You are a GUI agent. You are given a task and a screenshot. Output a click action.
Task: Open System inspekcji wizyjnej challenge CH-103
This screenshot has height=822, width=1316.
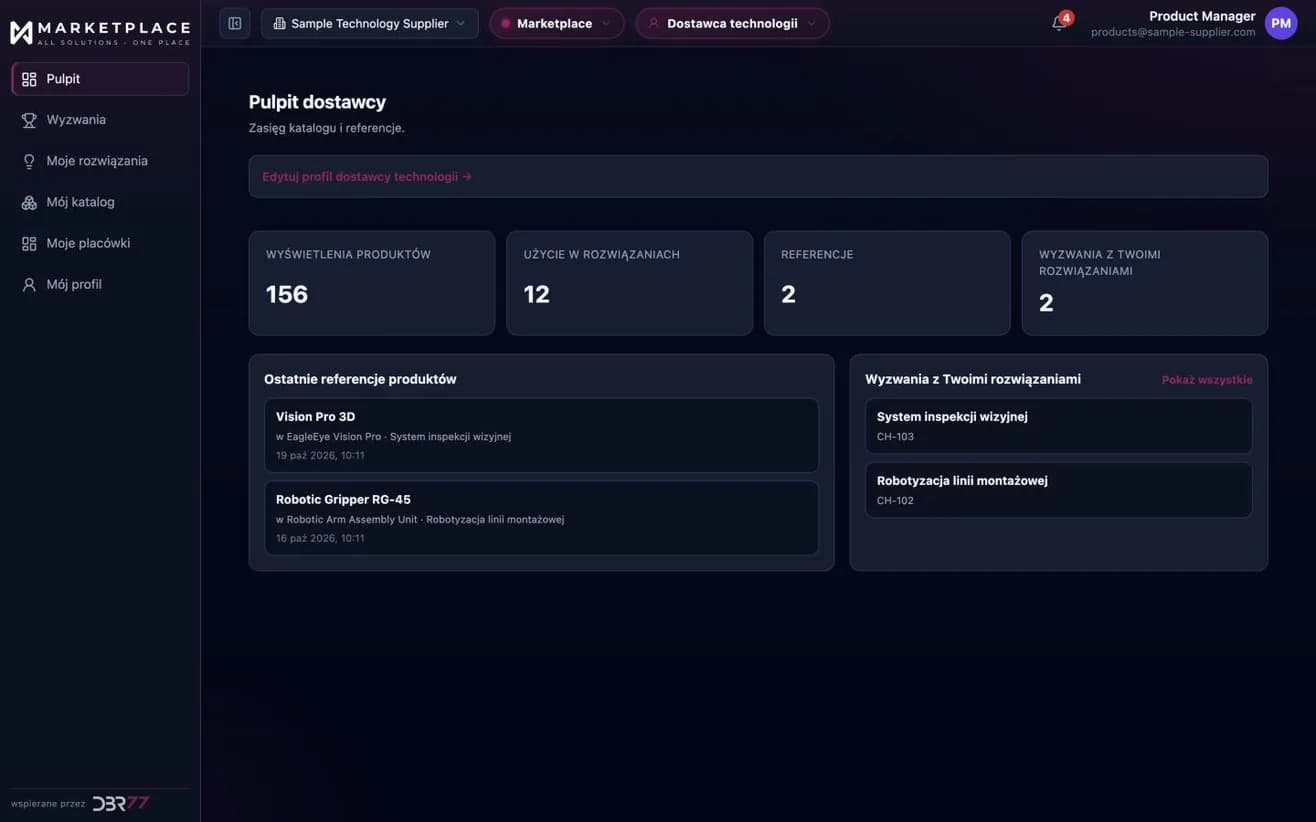point(1058,426)
